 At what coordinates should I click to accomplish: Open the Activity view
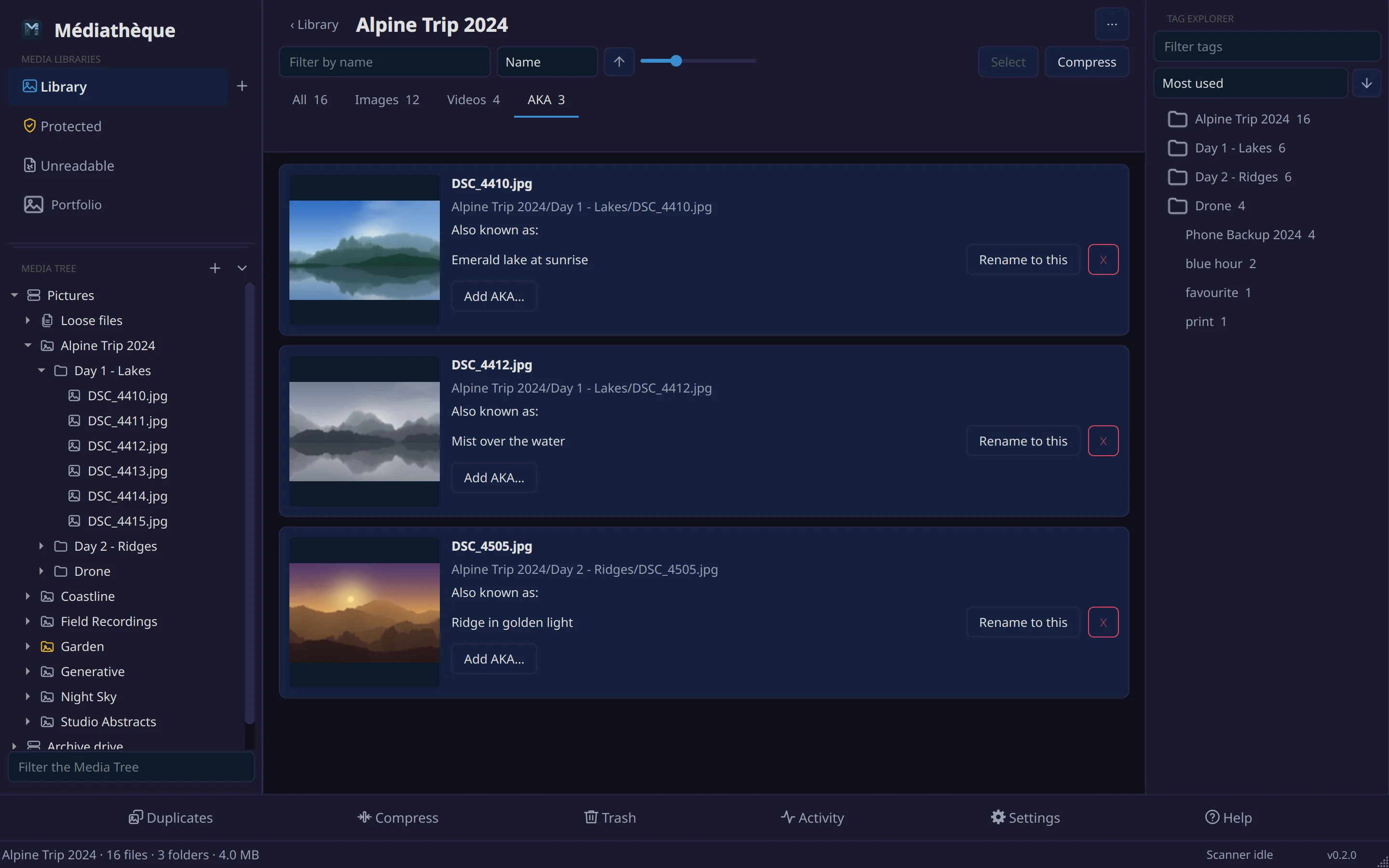click(x=812, y=817)
